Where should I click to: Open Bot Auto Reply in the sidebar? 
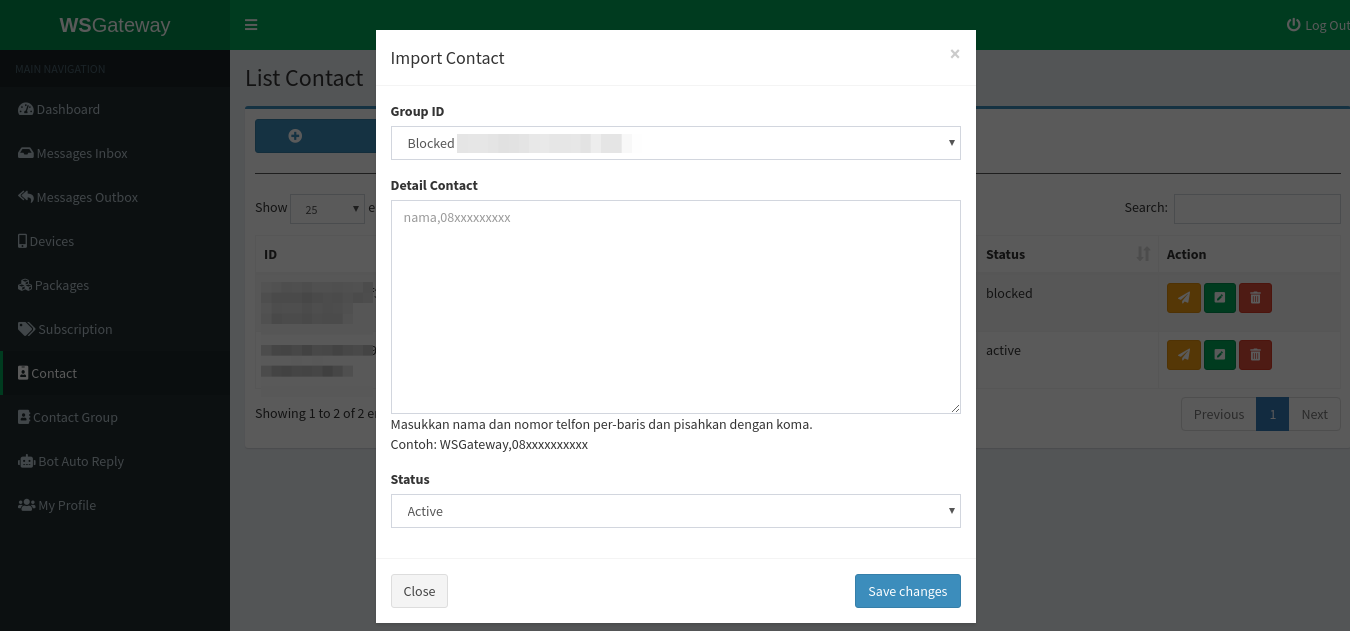(x=115, y=461)
